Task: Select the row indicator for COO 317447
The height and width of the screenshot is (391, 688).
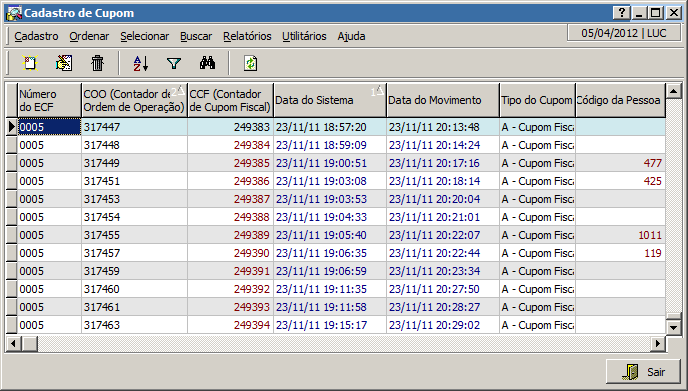Action: click(11, 127)
